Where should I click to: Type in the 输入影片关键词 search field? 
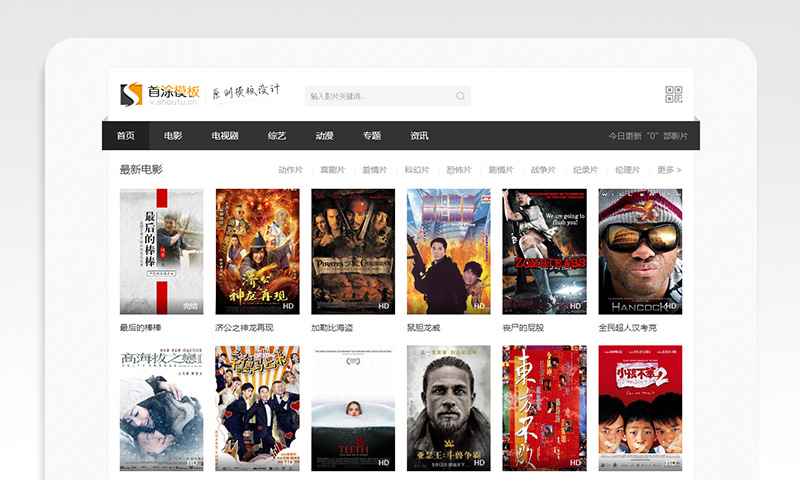tap(380, 96)
